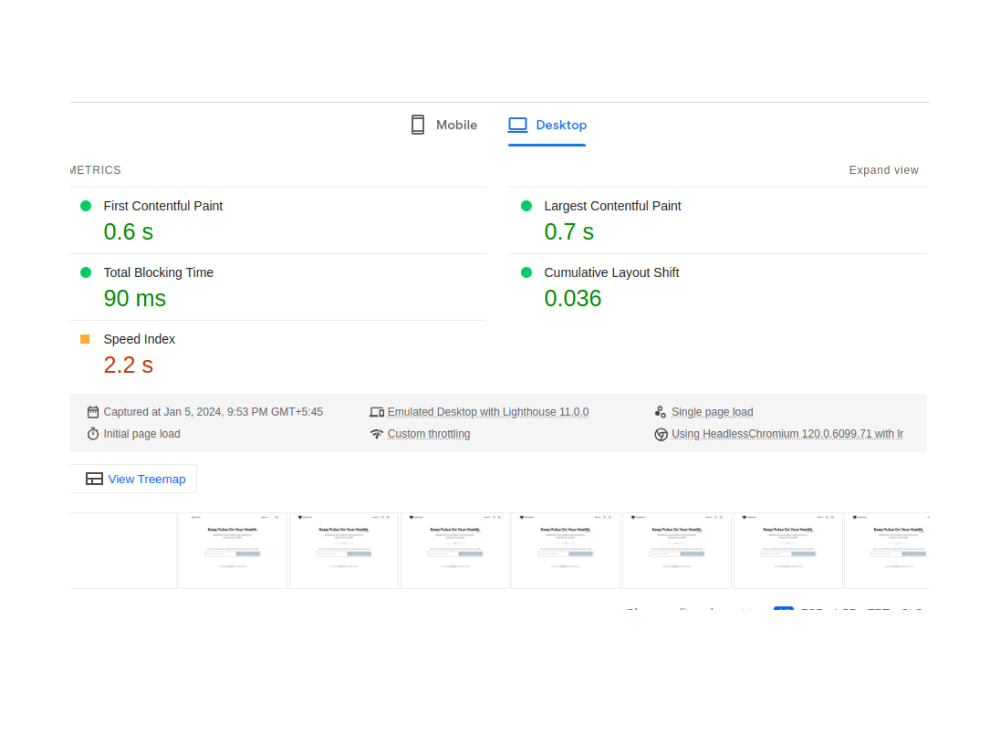Open the fifth filmstrip screenshot thumbnail
Image resolution: width=1000 pixels, height=750 pixels.
coord(566,550)
